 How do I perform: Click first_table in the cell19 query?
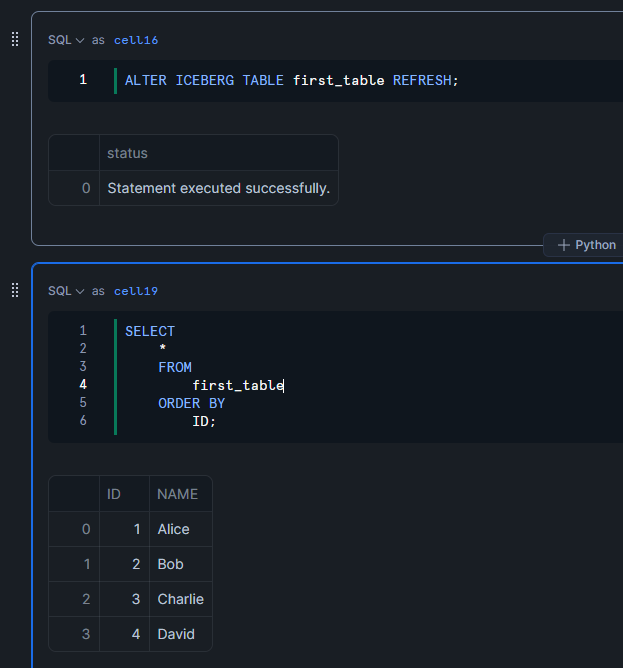point(238,385)
